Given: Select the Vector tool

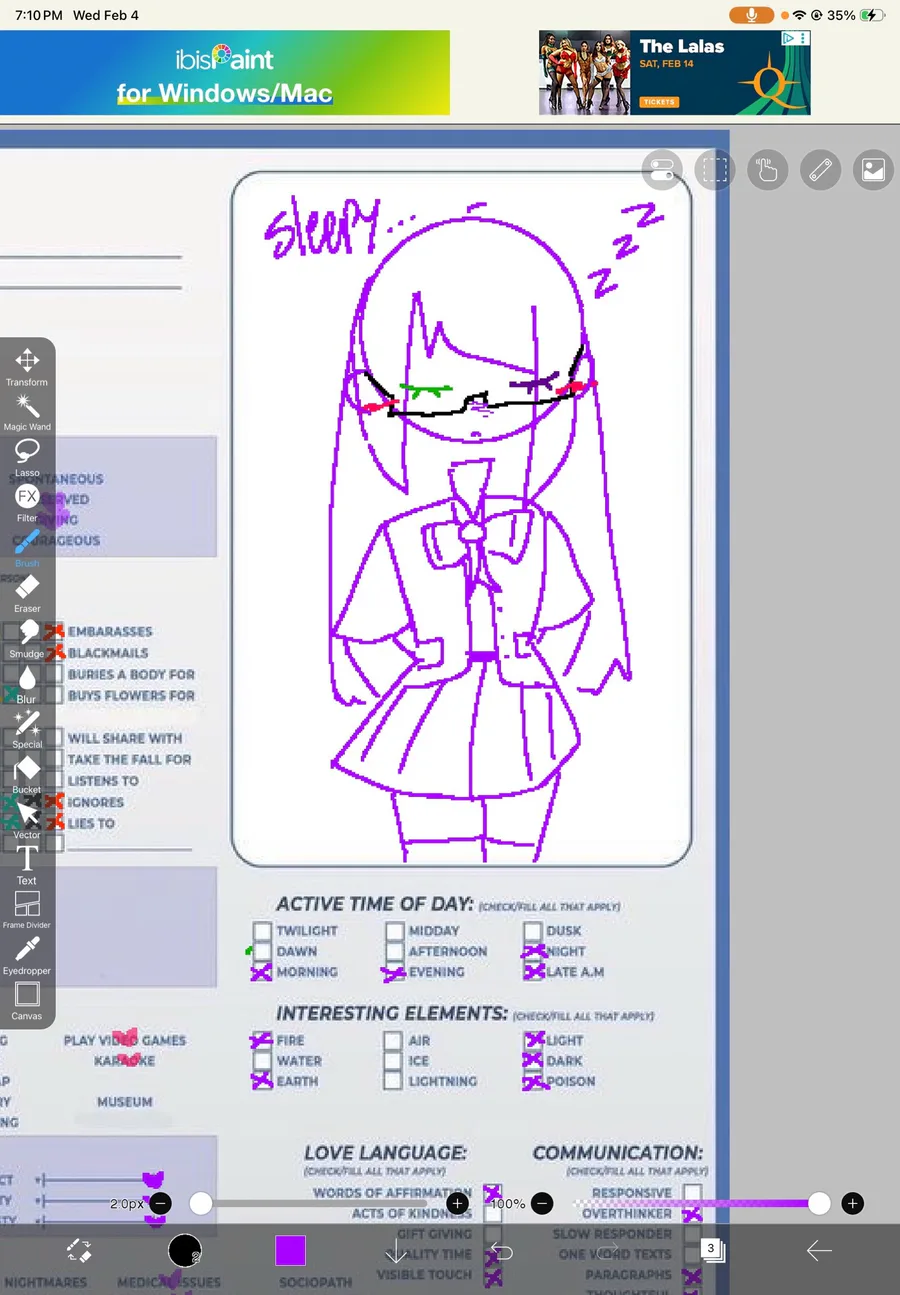Looking at the screenshot, I should click(27, 819).
